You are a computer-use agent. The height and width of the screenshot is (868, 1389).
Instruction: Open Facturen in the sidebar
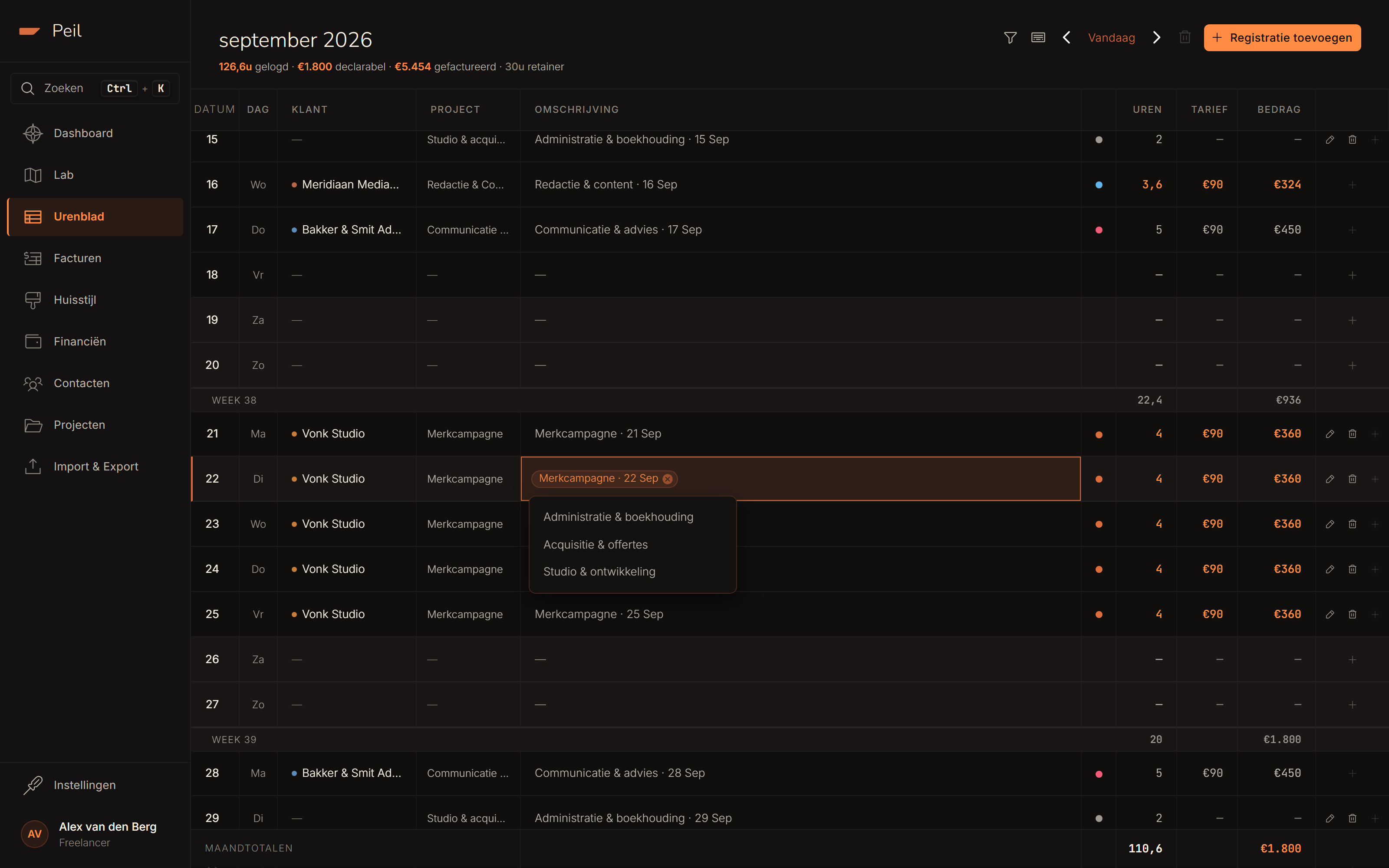pyautogui.click(x=95, y=258)
